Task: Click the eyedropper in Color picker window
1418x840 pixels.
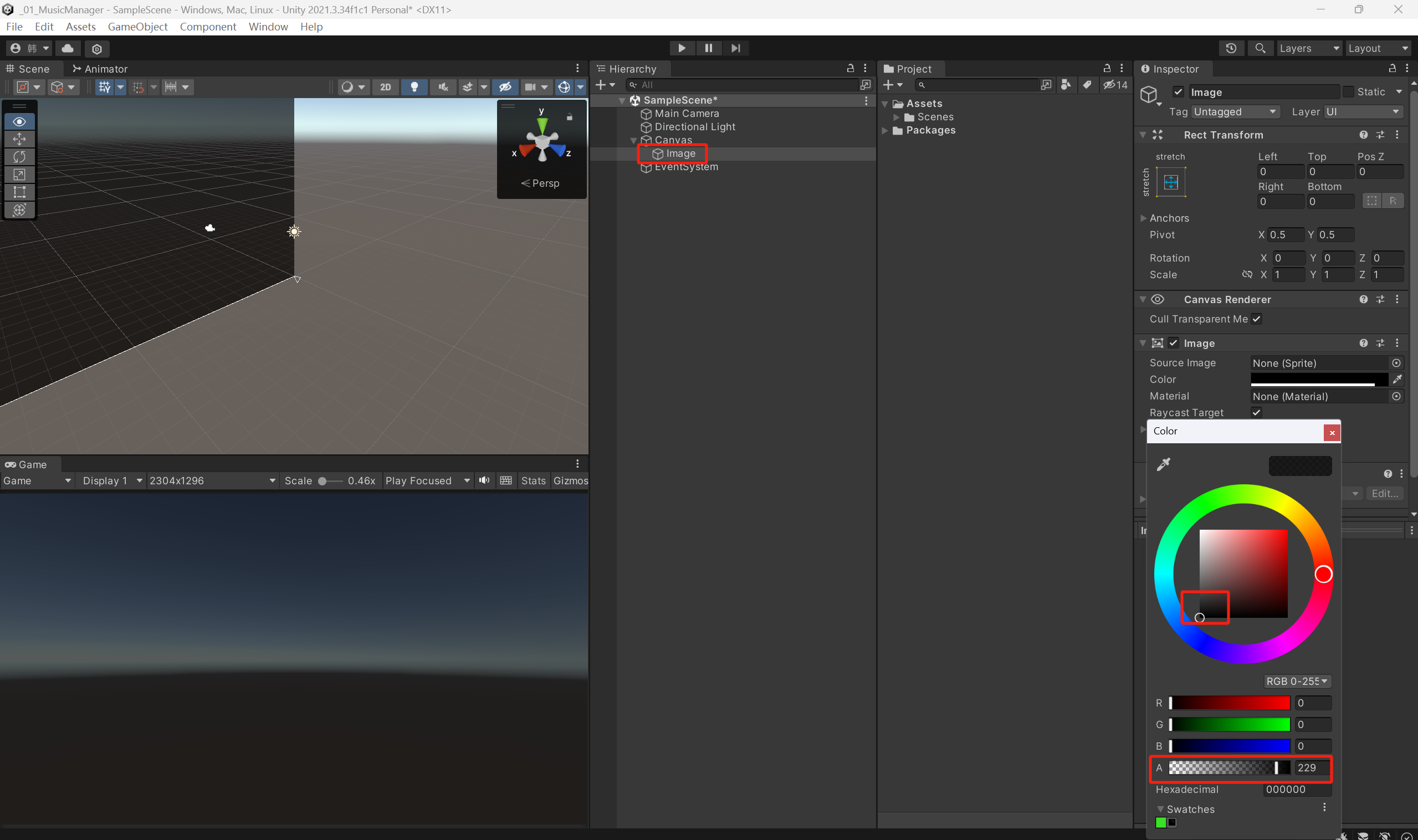Action: pyautogui.click(x=1163, y=465)
